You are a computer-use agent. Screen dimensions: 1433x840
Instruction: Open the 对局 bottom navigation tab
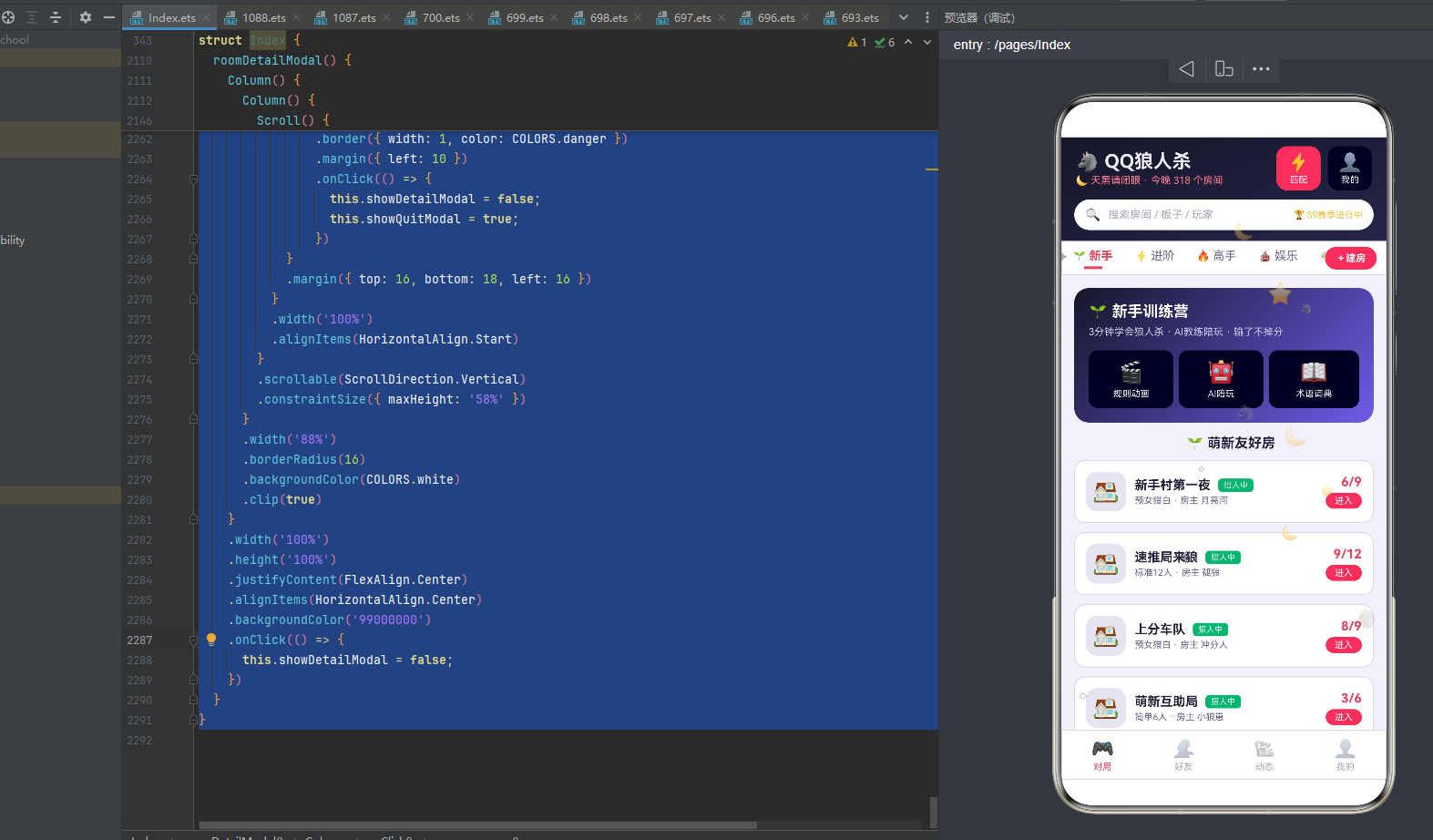(x=1102, y=755)
